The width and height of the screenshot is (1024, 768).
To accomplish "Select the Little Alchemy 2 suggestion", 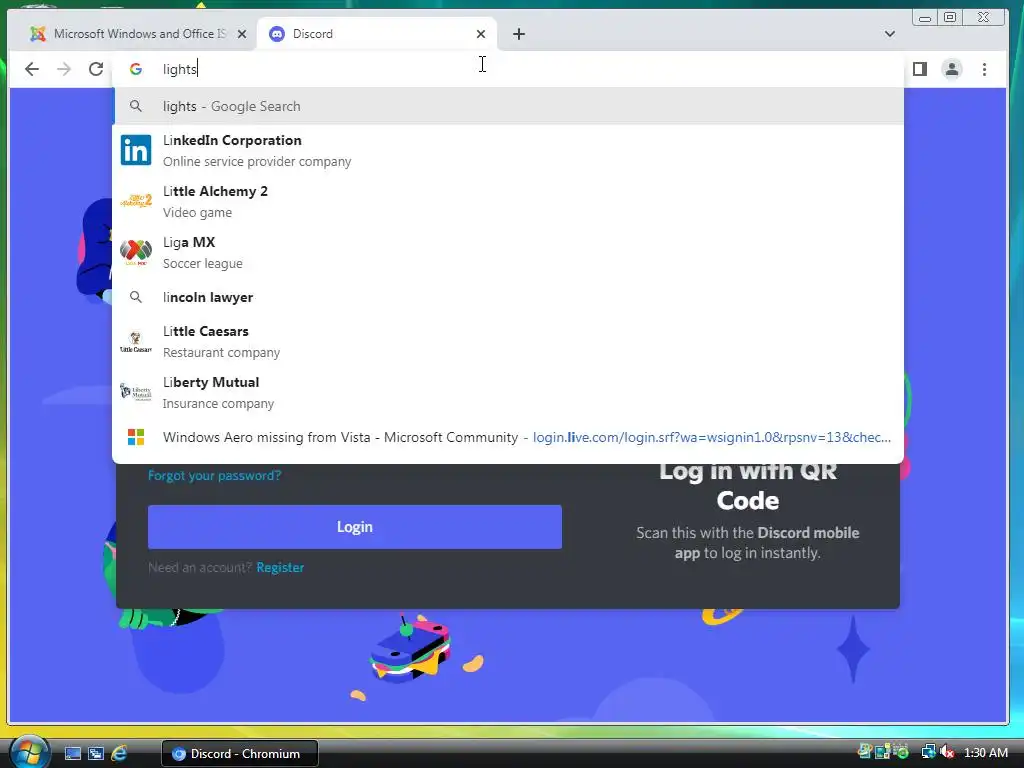I will [509, 201].
